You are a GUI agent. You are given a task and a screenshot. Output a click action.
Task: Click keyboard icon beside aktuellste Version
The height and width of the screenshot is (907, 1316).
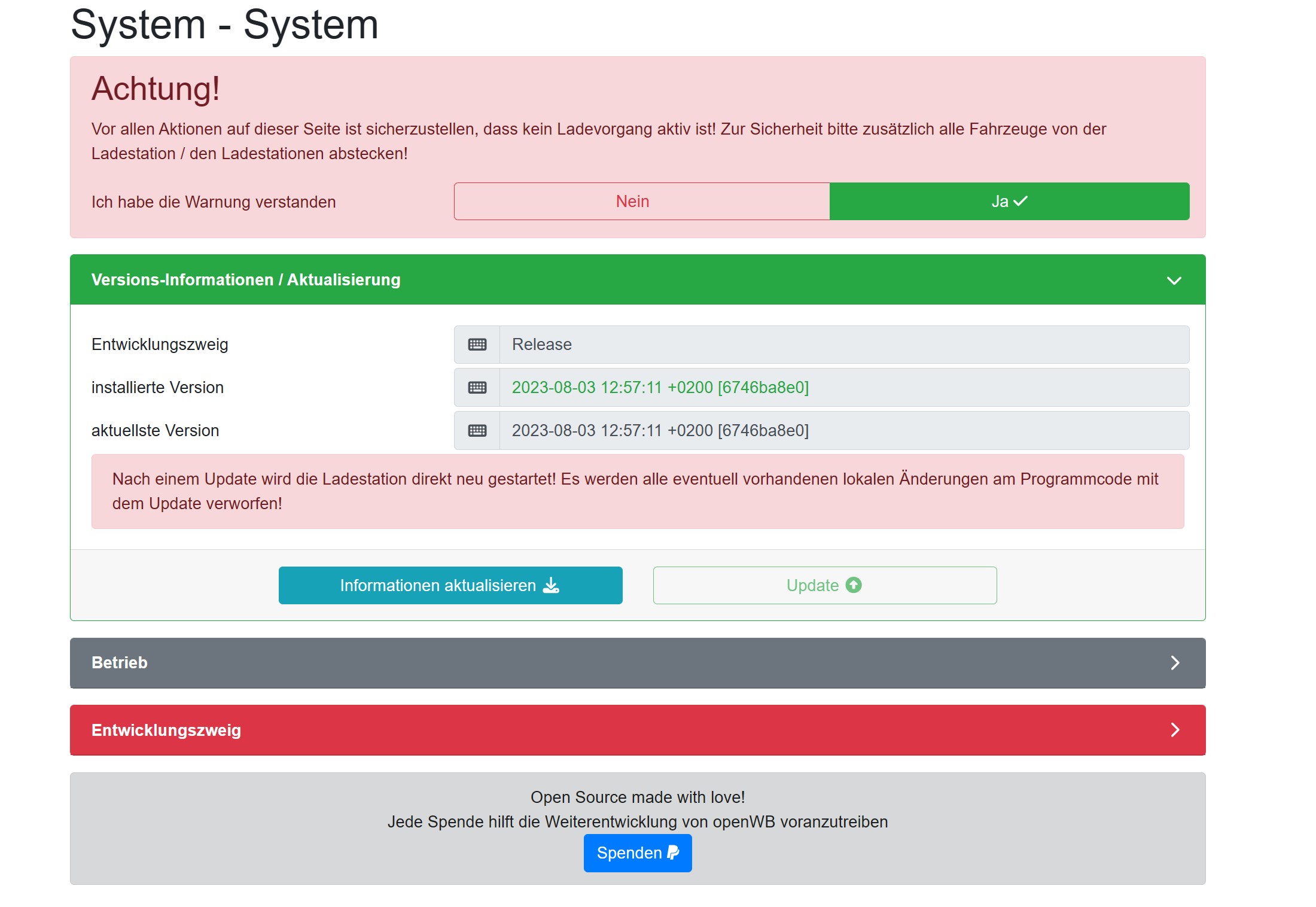(477, 431)
